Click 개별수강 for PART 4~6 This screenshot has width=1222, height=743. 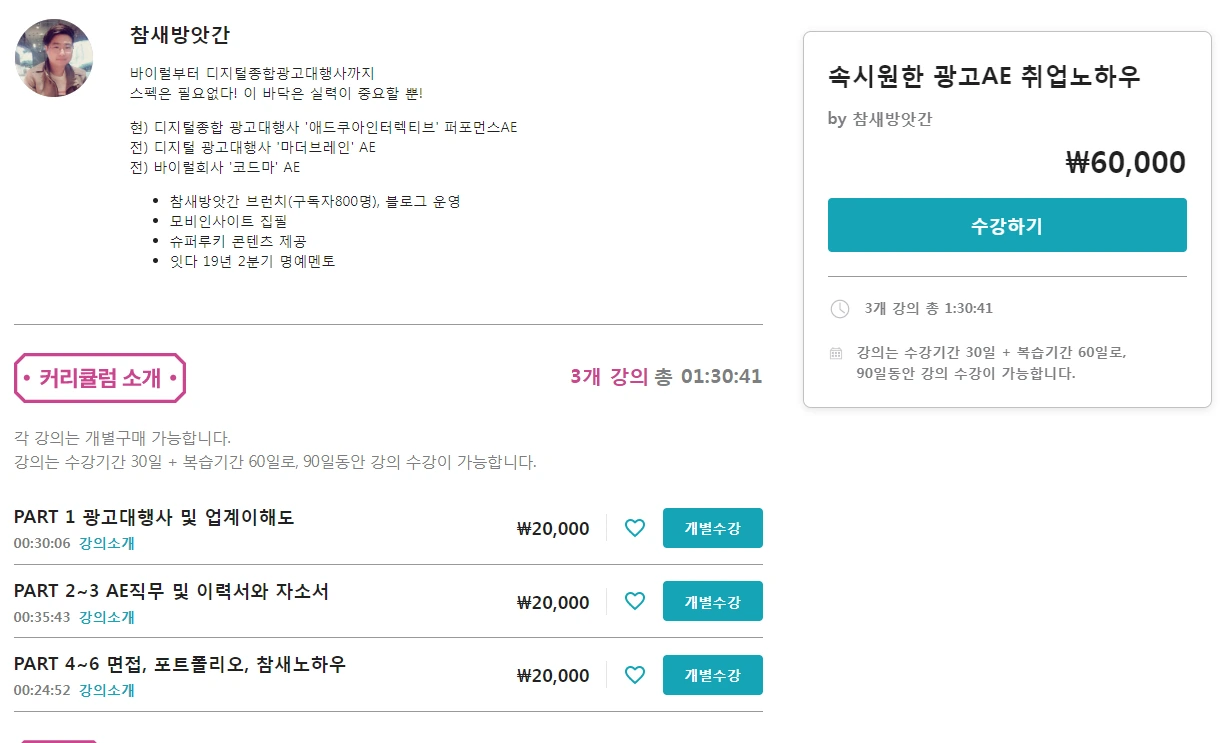(x=712, y=675)
